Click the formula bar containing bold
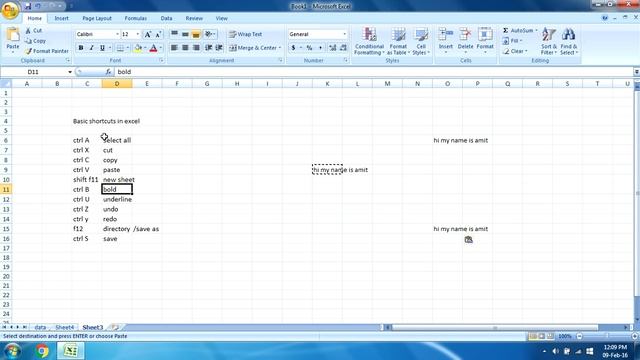 tap(373, 72)
